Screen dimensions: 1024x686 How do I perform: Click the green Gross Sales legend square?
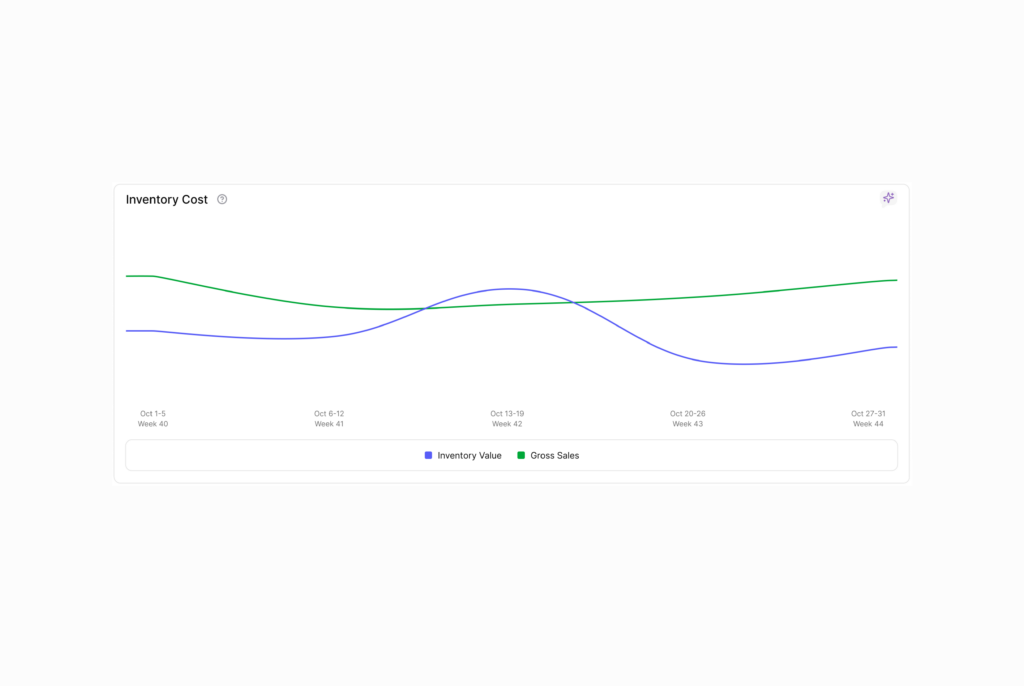[521, 455]
